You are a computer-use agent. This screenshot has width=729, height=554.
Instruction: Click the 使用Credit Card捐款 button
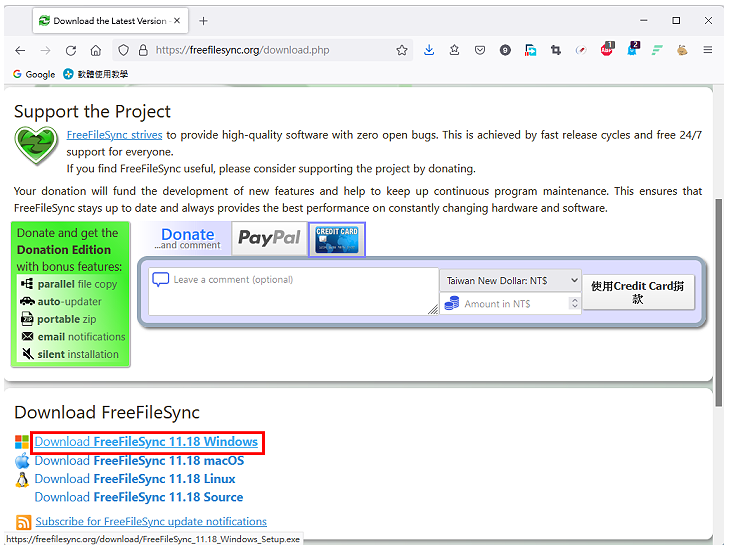[x=638, y=292]
